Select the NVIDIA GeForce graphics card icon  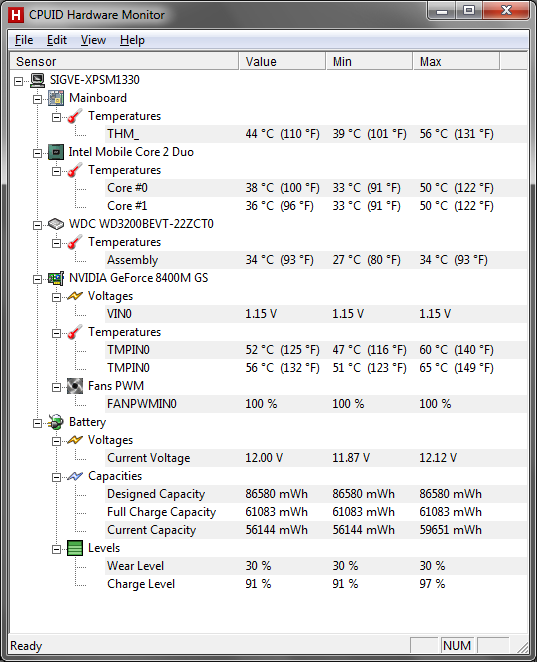coord(56,278)
